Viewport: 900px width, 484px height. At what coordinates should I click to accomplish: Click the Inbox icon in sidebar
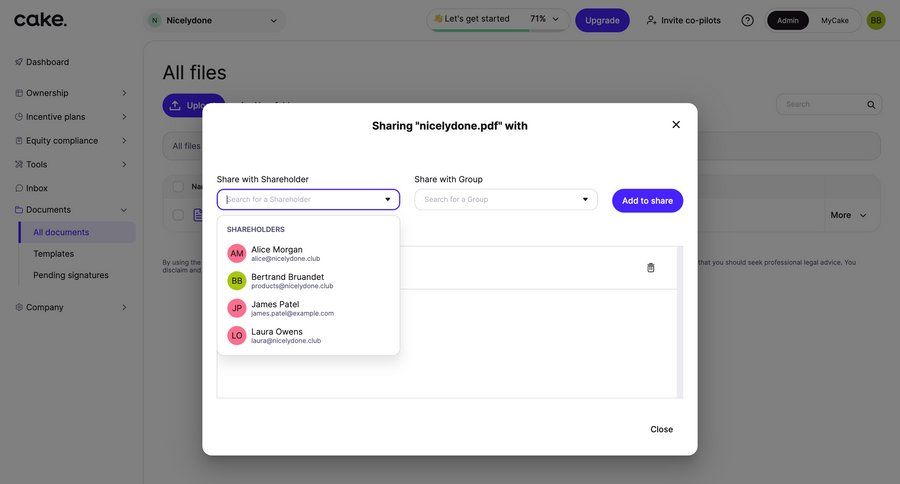(x=19, y=188)
